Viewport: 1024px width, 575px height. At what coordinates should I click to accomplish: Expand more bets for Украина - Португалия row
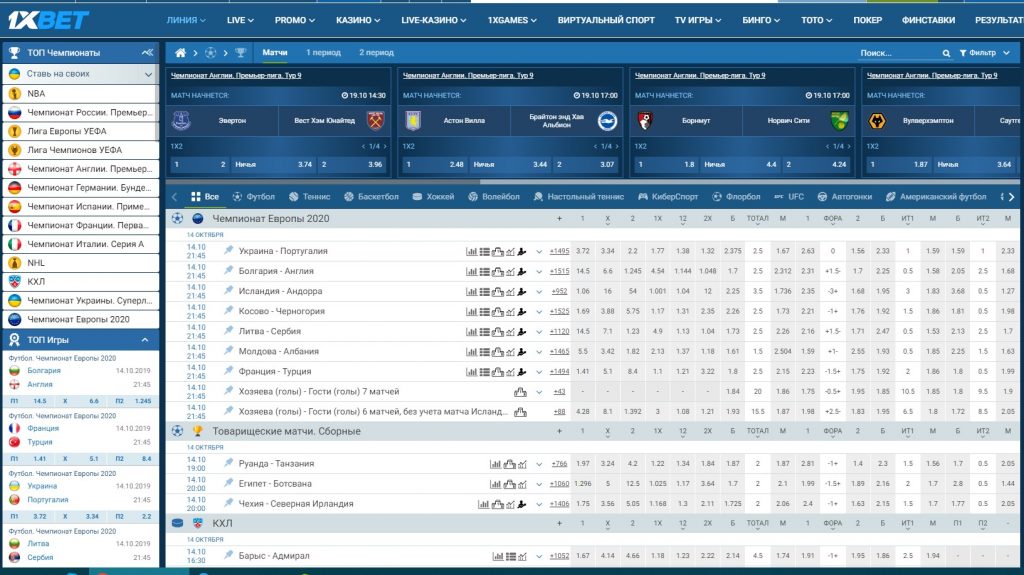539,252
